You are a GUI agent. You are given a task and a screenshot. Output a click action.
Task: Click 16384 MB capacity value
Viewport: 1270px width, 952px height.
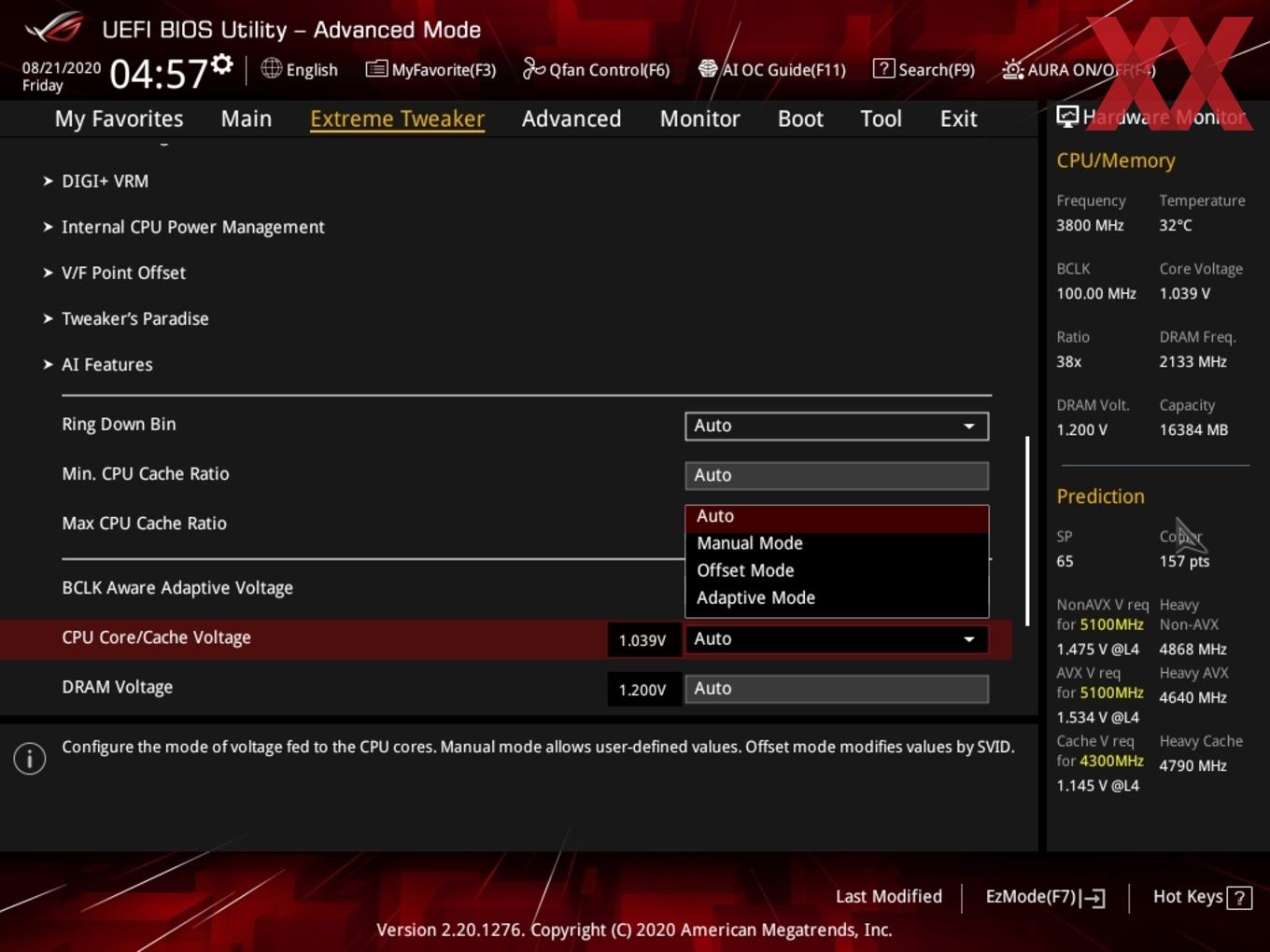1193,430
